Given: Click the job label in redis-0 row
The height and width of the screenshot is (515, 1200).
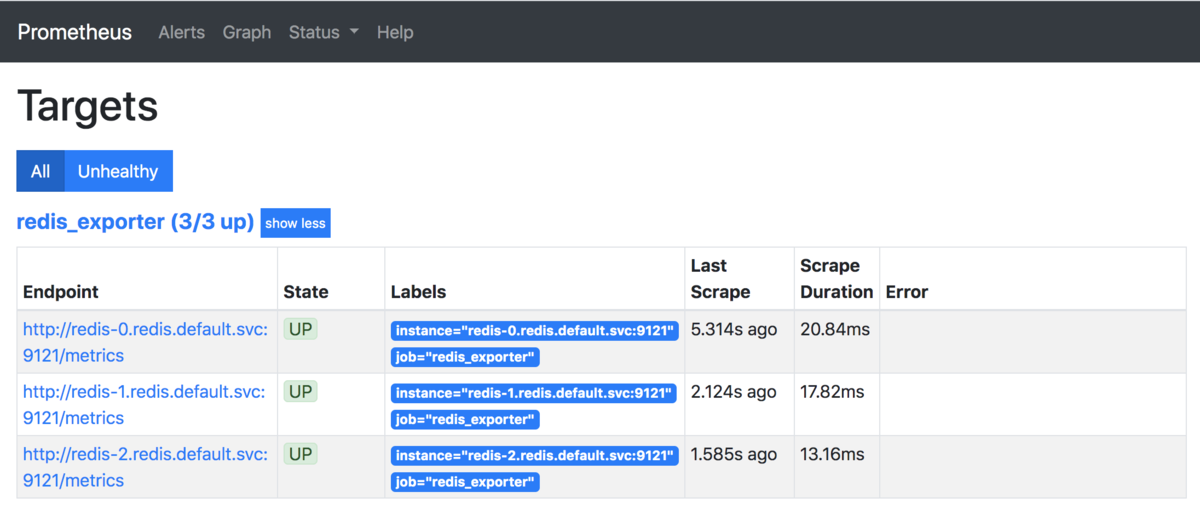Looking at the screenshot, I should [x=465, y=357].
